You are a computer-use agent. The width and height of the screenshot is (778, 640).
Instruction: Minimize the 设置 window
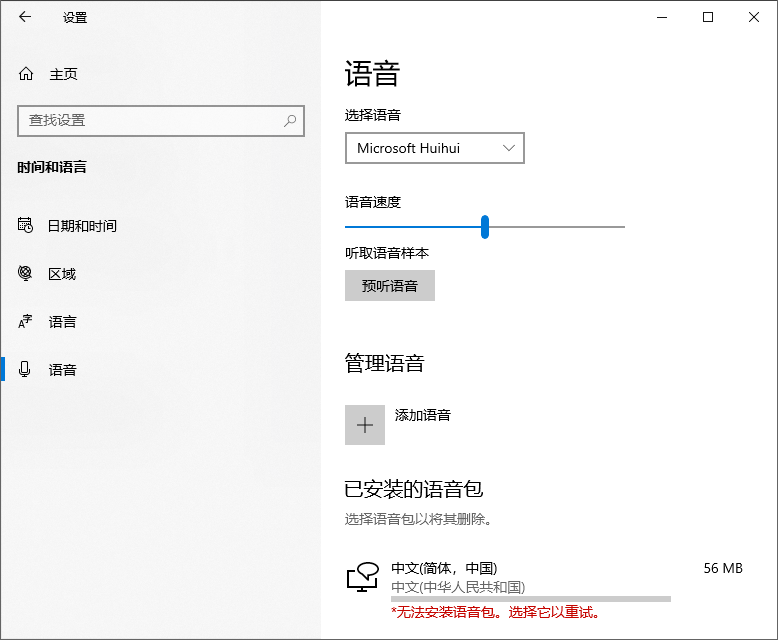point(662,17)
